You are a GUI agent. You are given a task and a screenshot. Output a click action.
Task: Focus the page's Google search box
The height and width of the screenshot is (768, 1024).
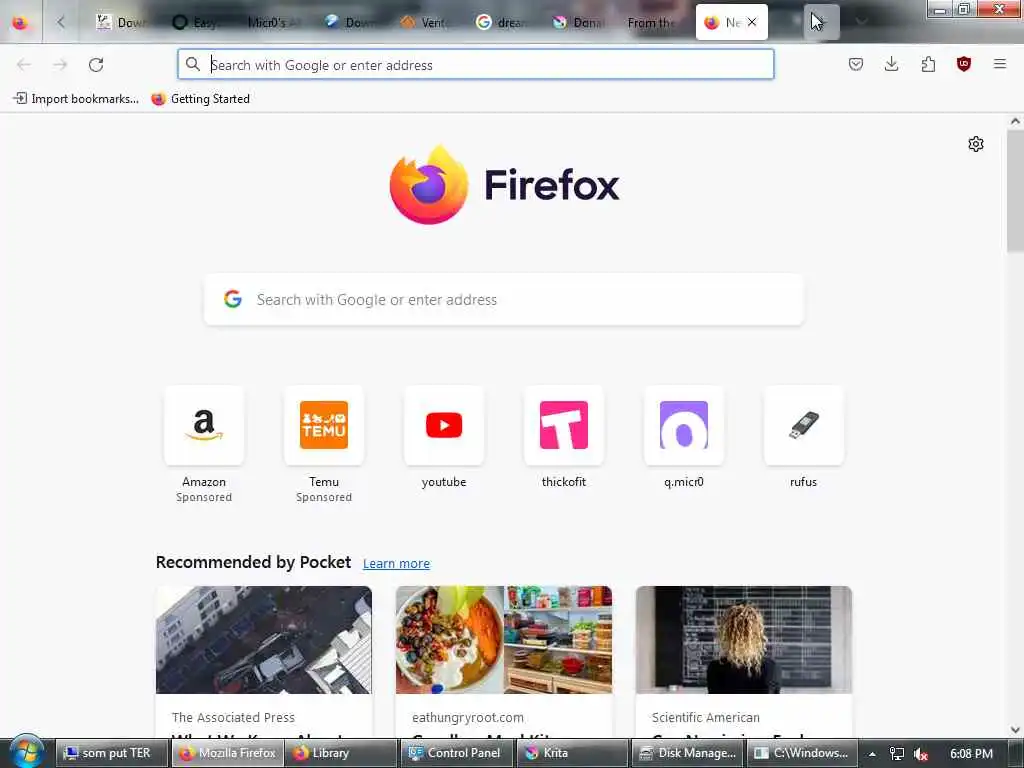coord(504,299)
